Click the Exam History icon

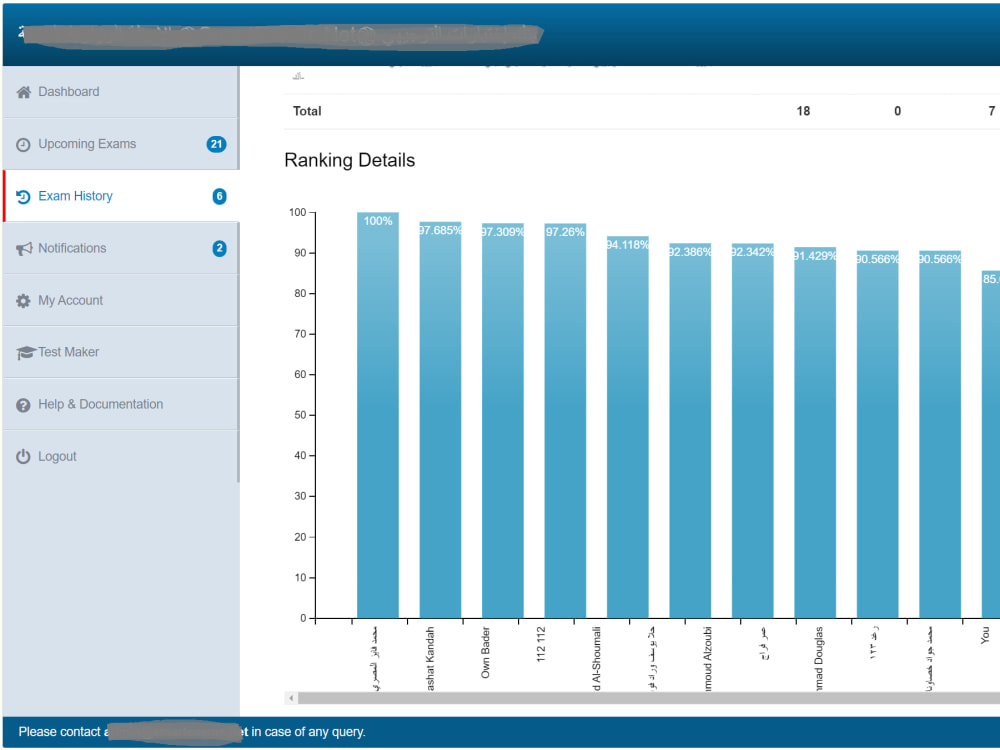(x=23, y=196)
